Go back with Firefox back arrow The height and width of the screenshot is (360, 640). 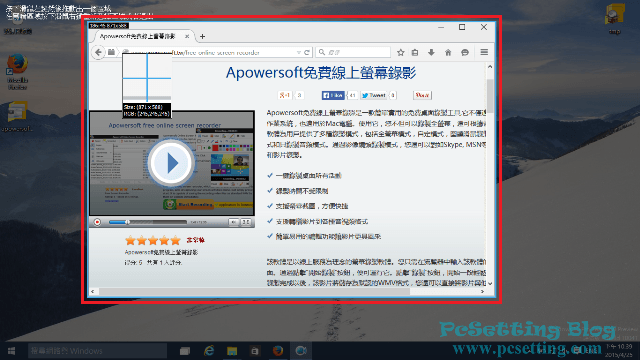click(98, 52)
